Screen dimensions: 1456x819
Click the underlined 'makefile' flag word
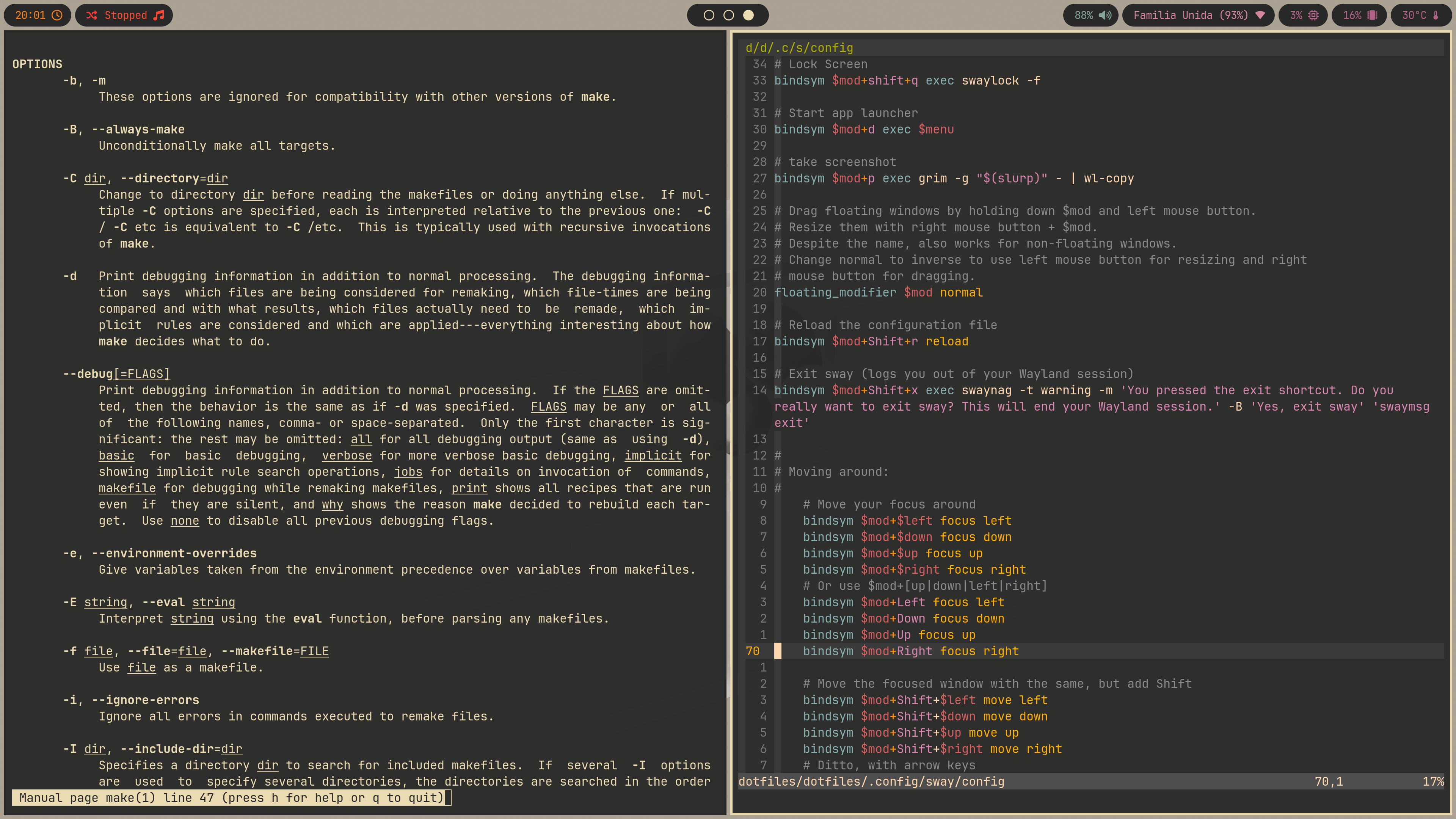pyautogui.click(x=127, y=488)
